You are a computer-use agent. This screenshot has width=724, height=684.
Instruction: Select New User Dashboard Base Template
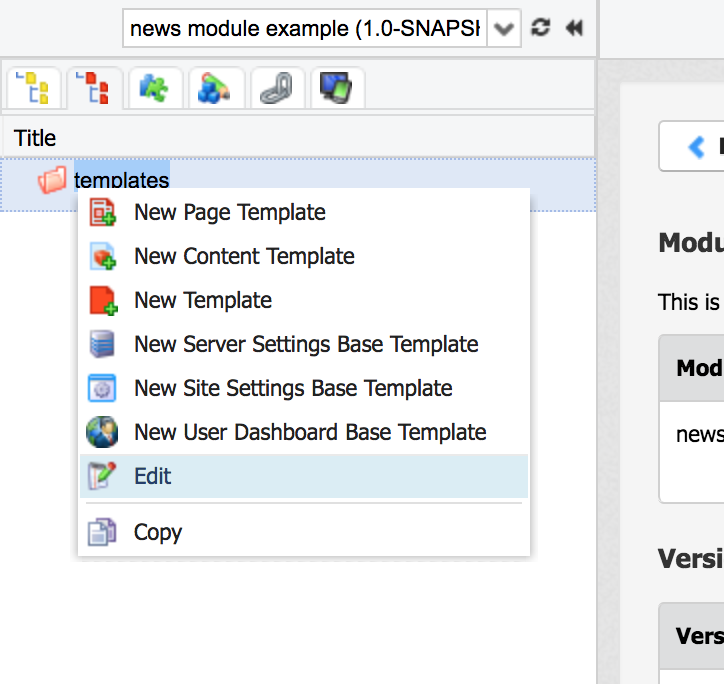pos(310,432)
